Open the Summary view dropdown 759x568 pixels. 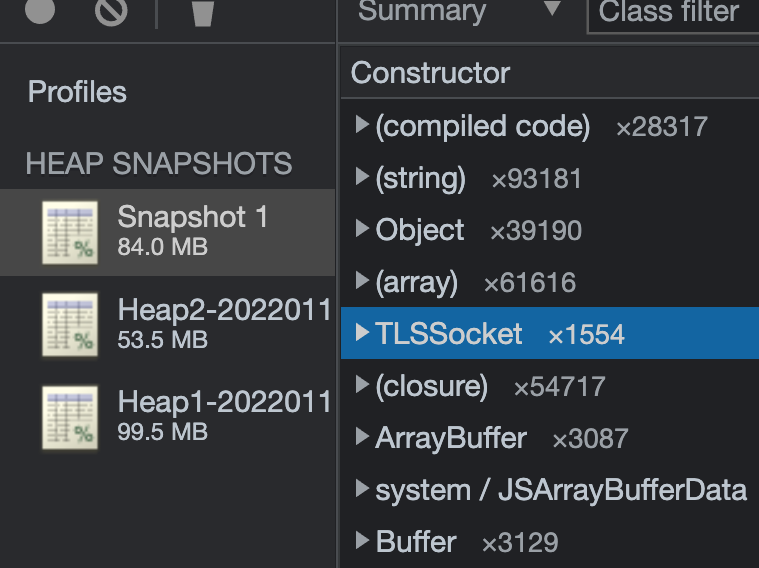tap(552, 12)
